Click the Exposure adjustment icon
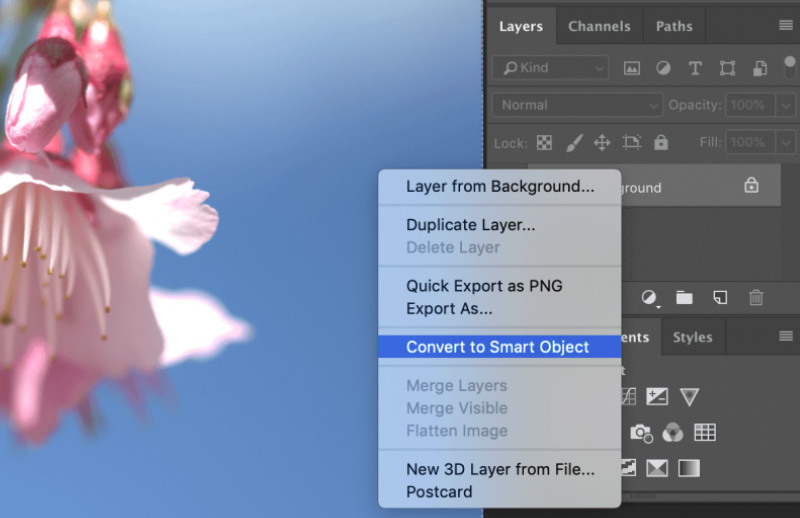 click(657, 396)
